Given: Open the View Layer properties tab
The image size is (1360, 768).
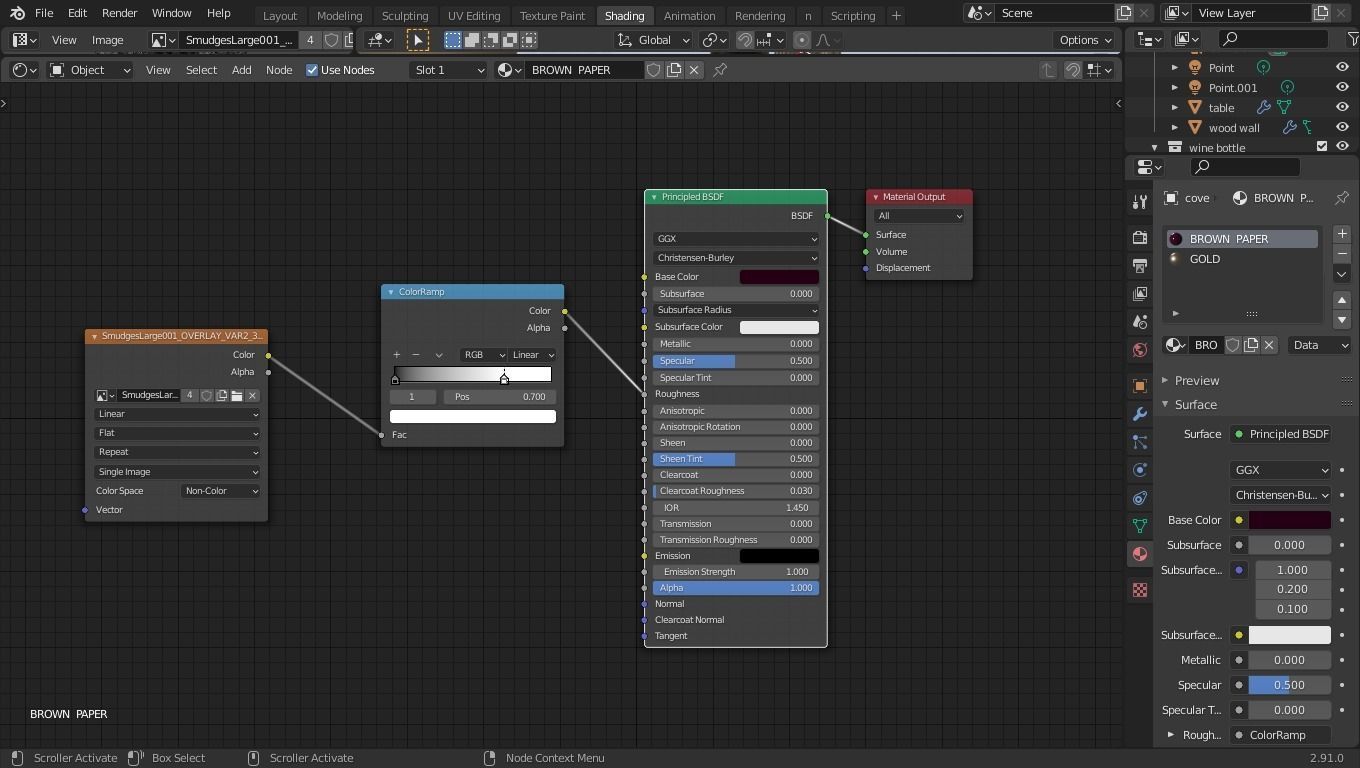Looking at the screenshot, I should pyautogui.click(x=1139, y=293).
